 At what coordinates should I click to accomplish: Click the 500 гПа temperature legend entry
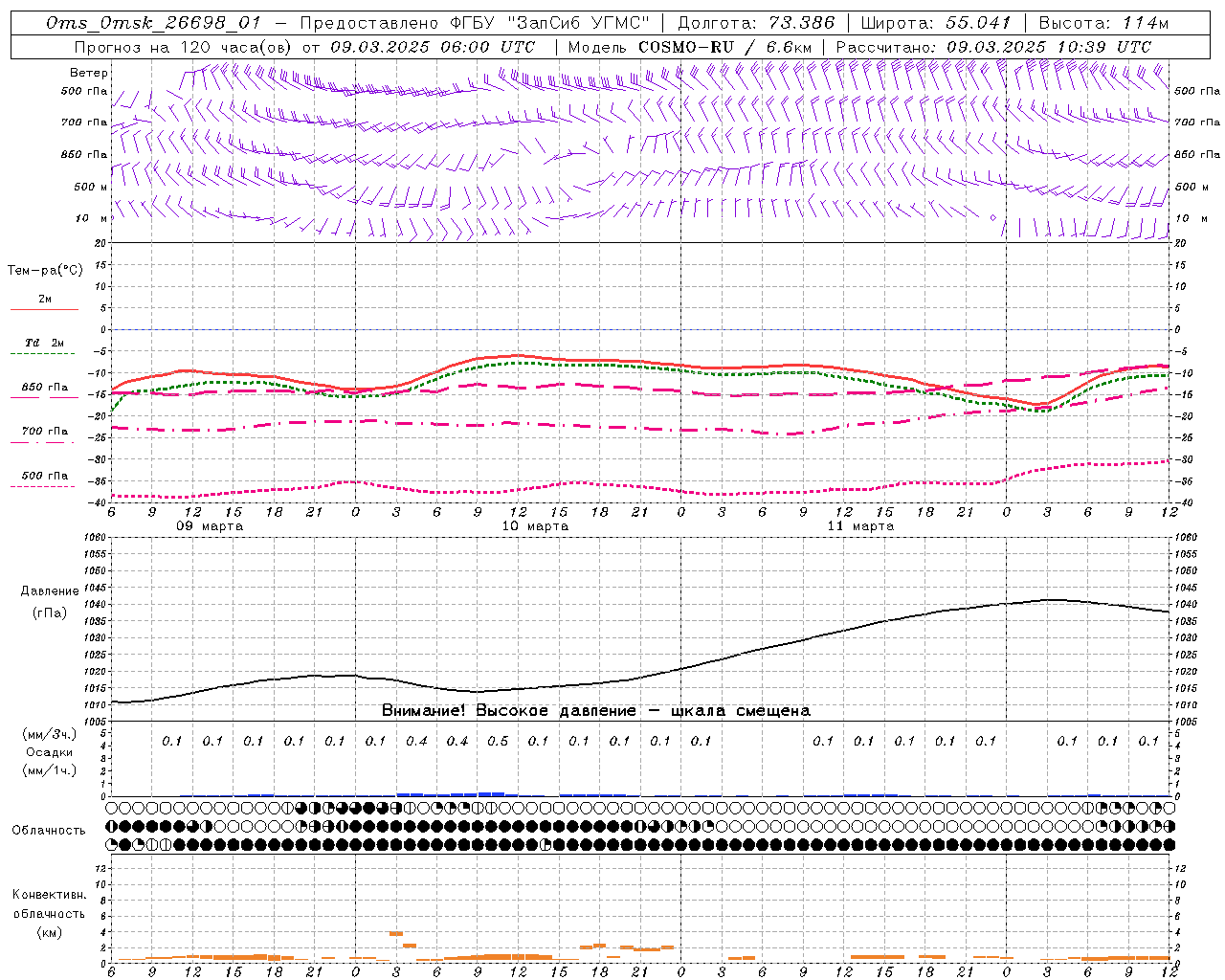[x=45, y=476]
